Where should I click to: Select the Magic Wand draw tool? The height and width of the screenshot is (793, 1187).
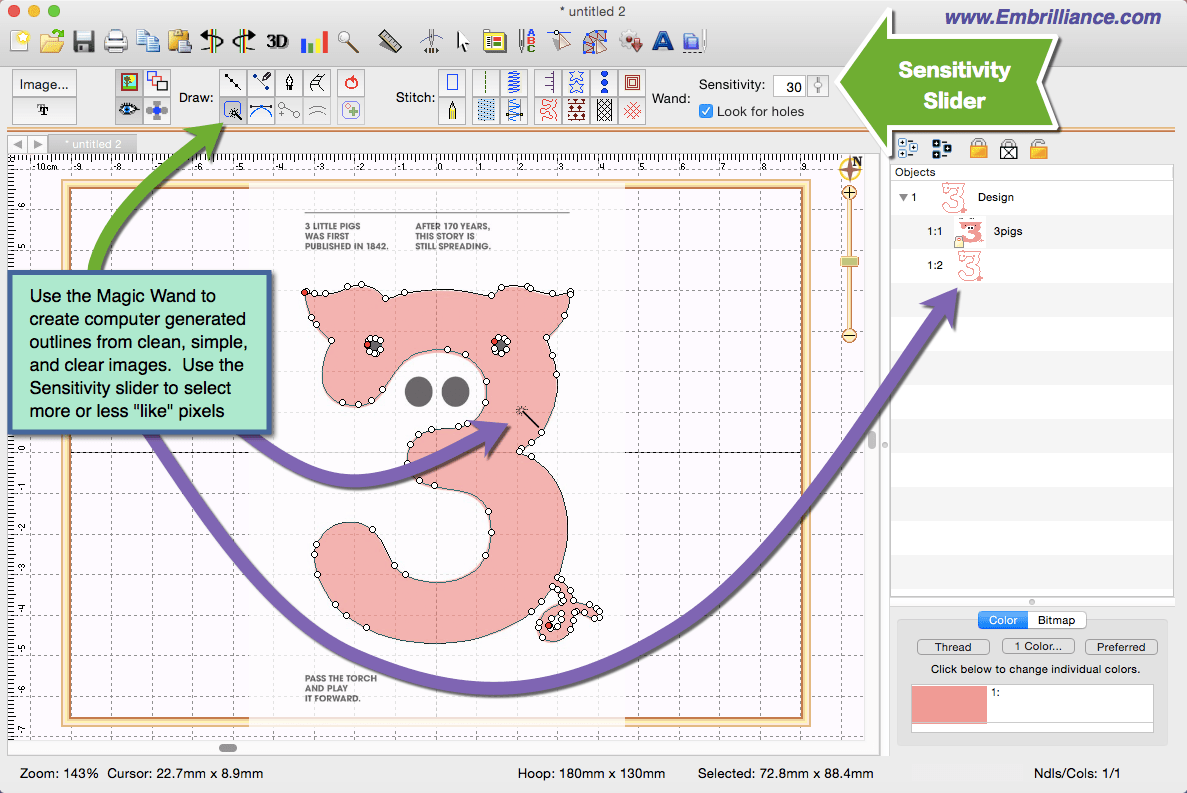coord(233,110)
